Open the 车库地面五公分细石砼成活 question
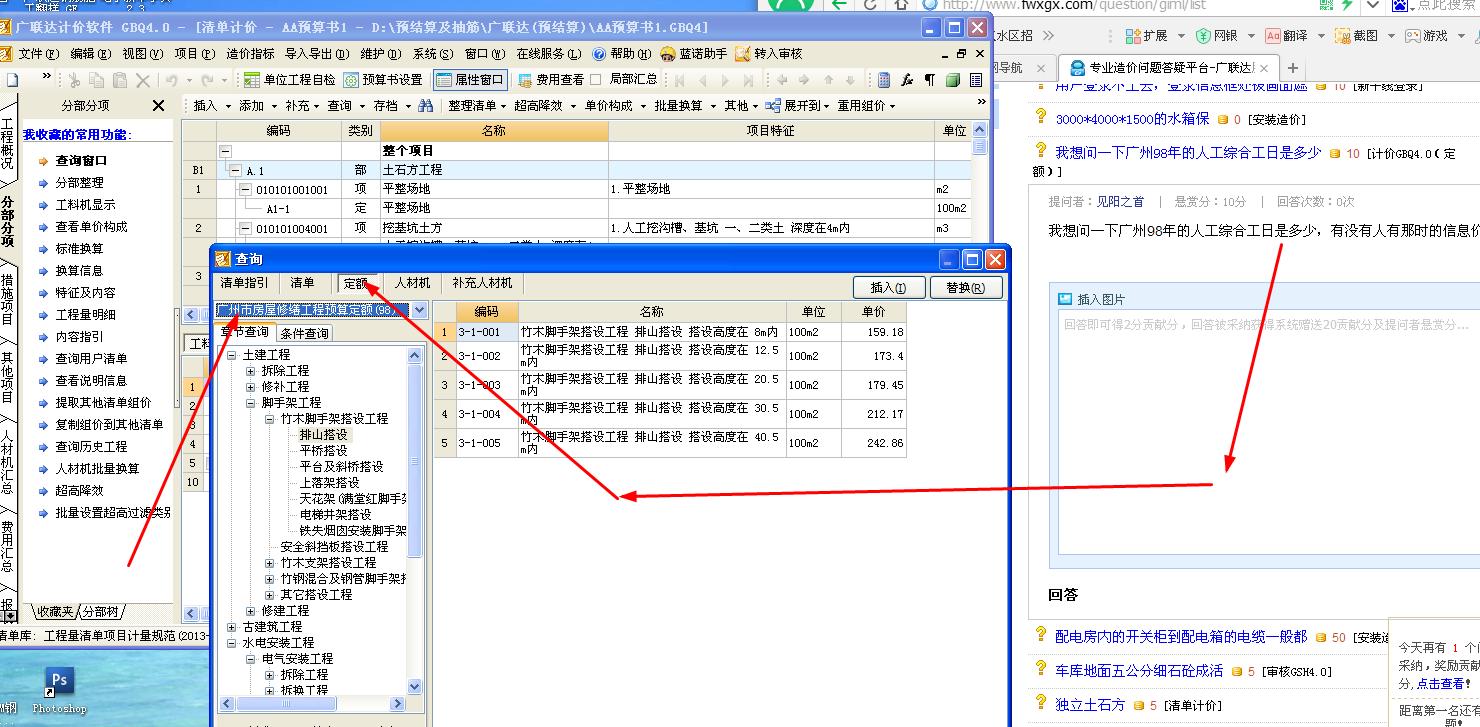1480x727 pixels. pos(1139,670)
